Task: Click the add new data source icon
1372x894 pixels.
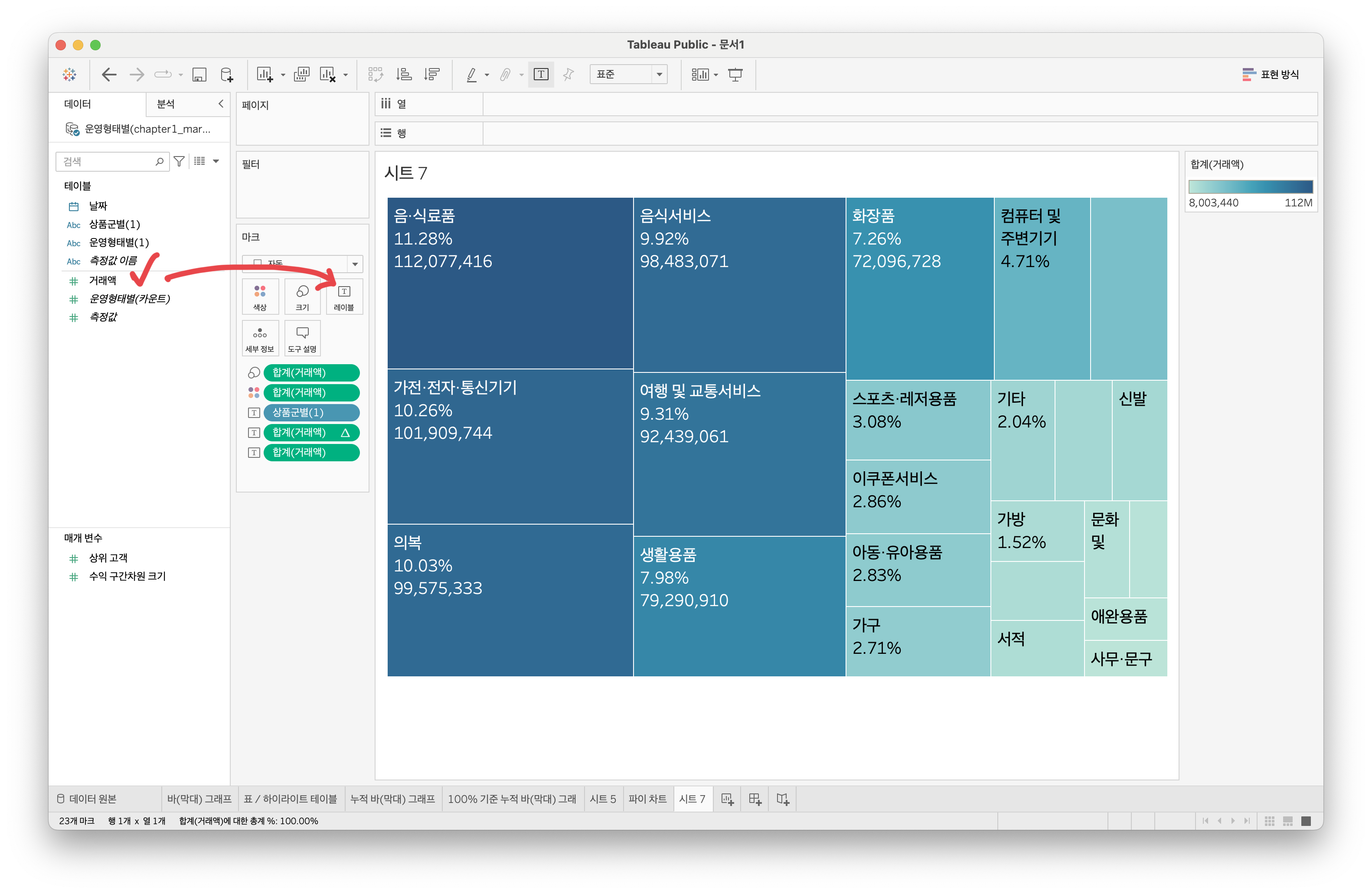Action: click(227, 75)
